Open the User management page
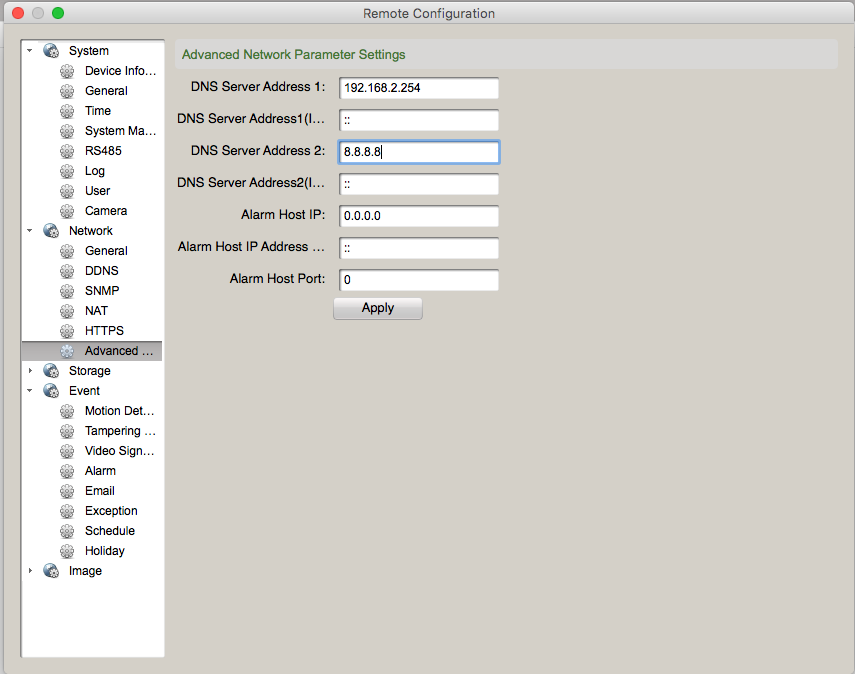The image size is (855, 674). (x=97, y=191)
